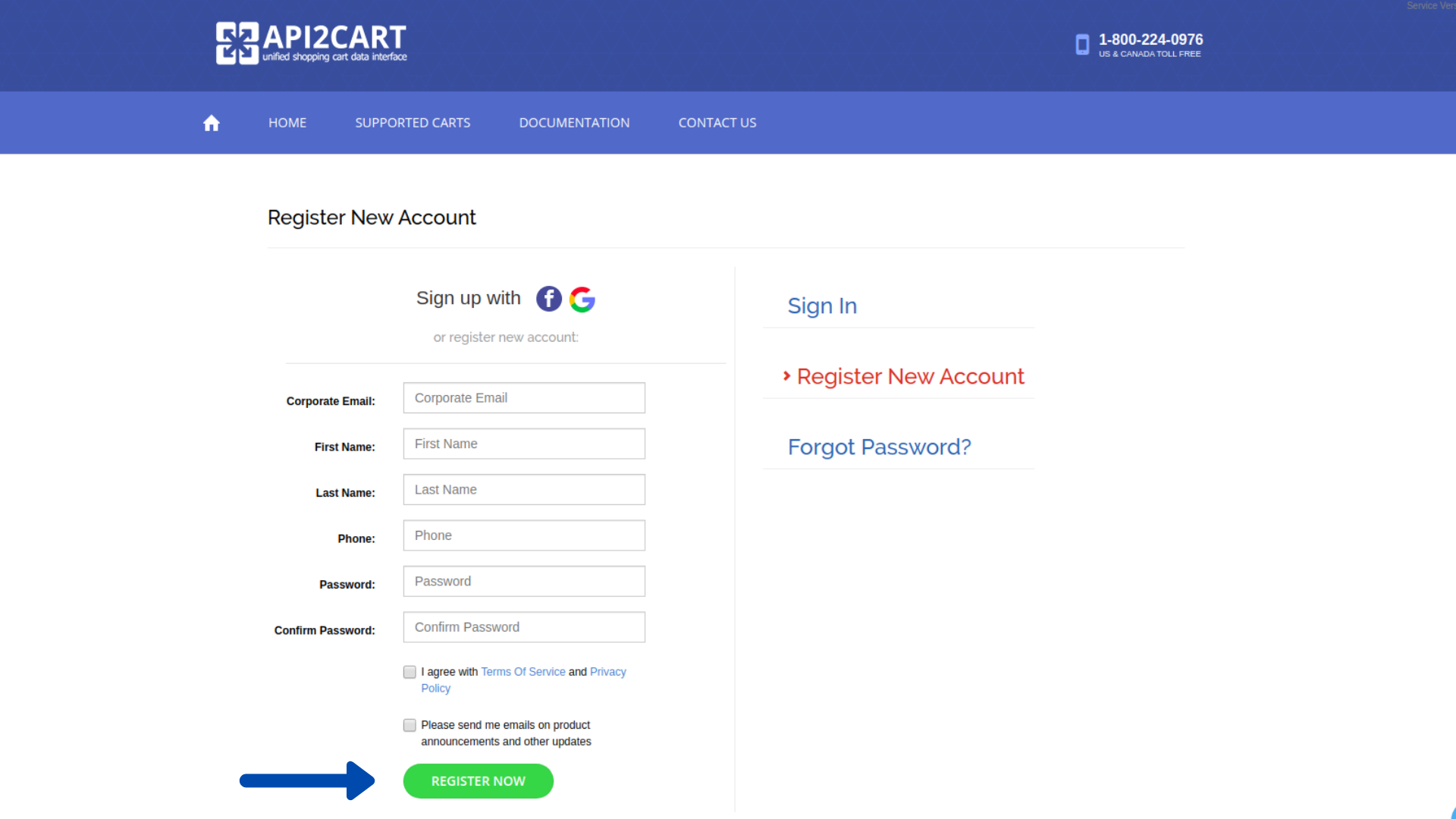Focus the Password input field
Screen dimensions: 1456x819
click(x=523, y=581)
